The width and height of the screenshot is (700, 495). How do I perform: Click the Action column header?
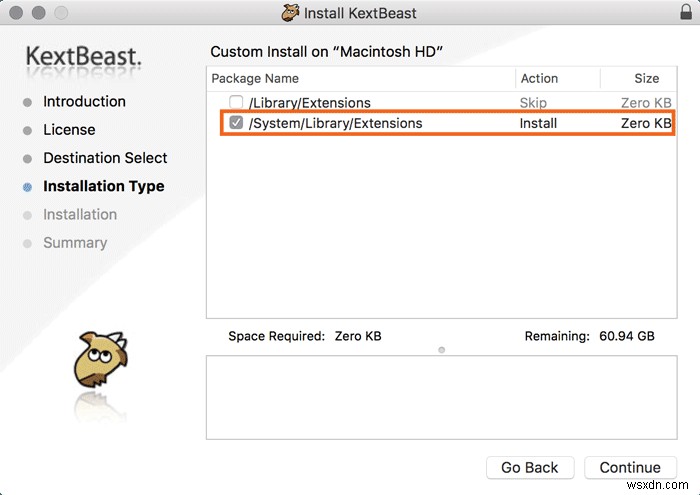coord(539,78)
